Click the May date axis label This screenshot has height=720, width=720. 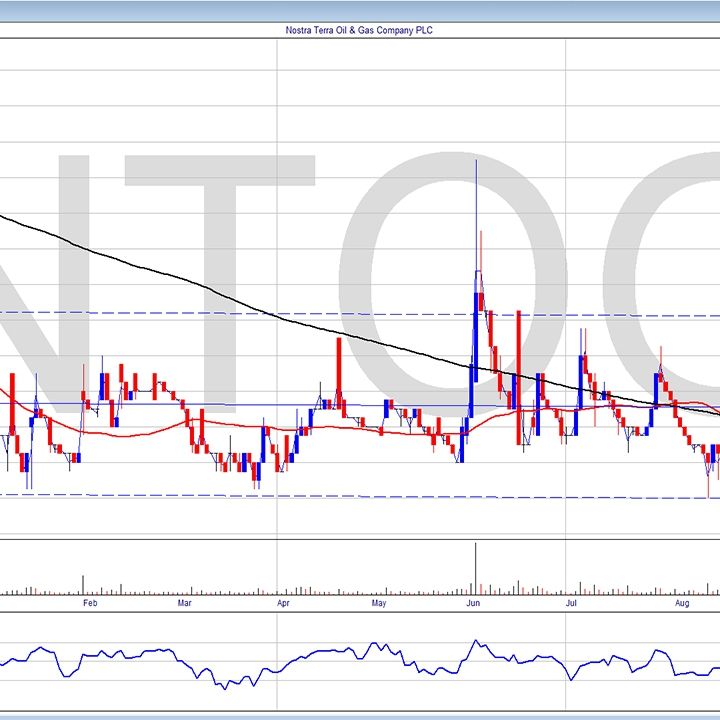379,604
